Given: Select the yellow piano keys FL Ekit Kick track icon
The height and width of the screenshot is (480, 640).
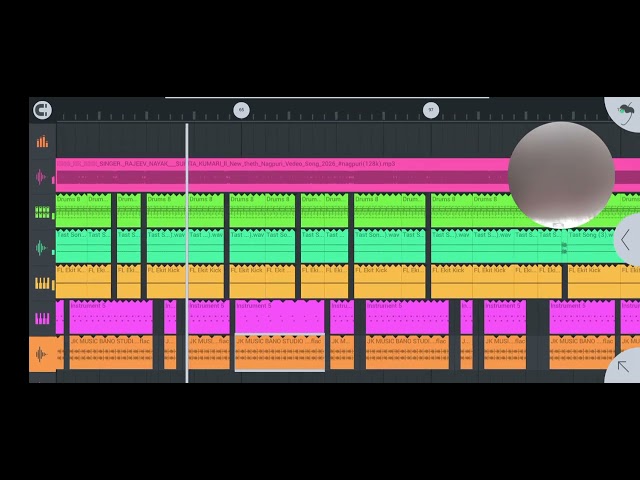Looking at the screenshot, I should point(42,283).
